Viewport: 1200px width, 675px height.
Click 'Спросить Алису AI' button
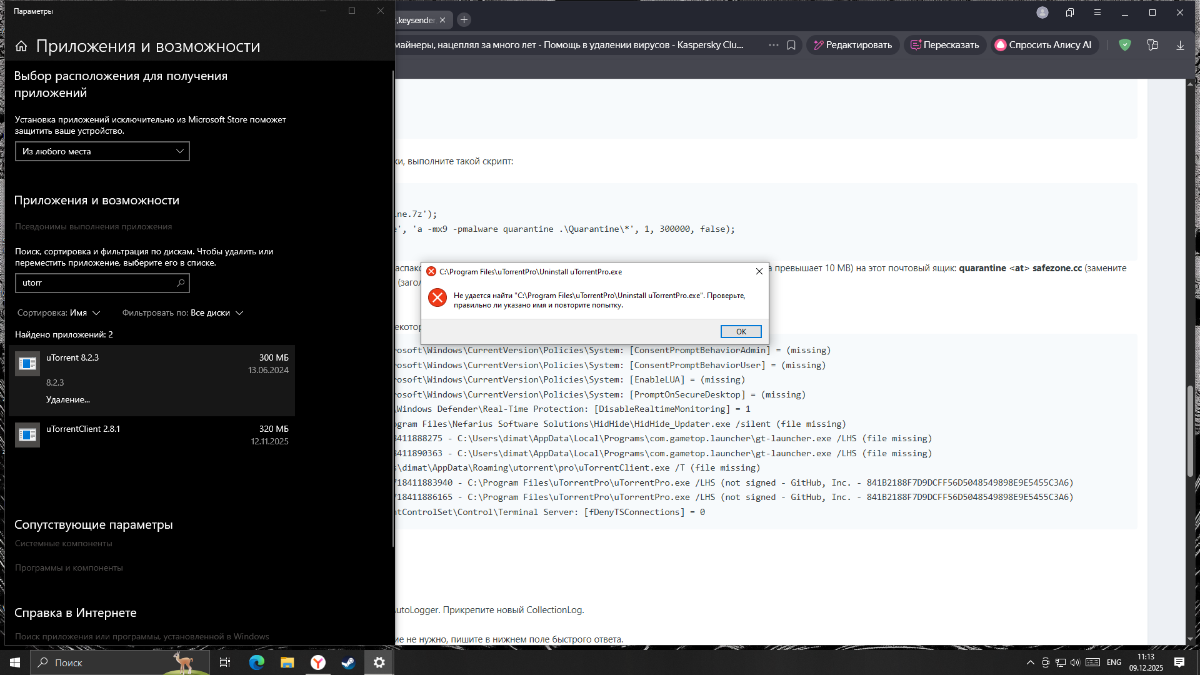click(x=1045, y=45)
